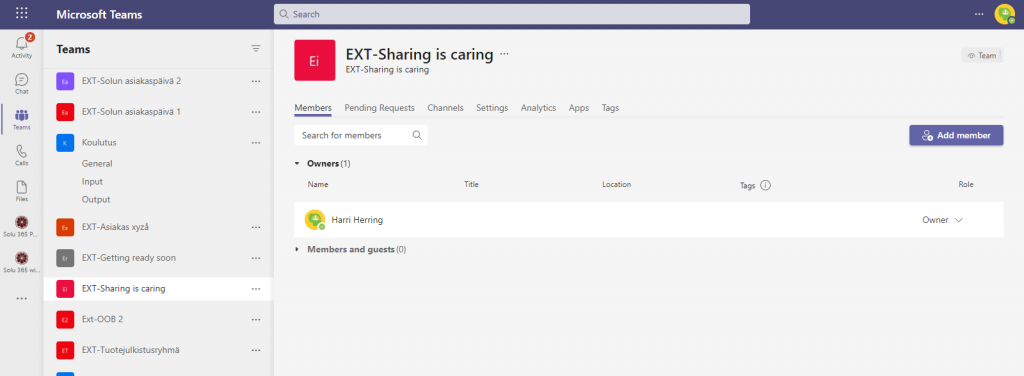
Task: Open the Calls section
Action: tap(22, 155)
